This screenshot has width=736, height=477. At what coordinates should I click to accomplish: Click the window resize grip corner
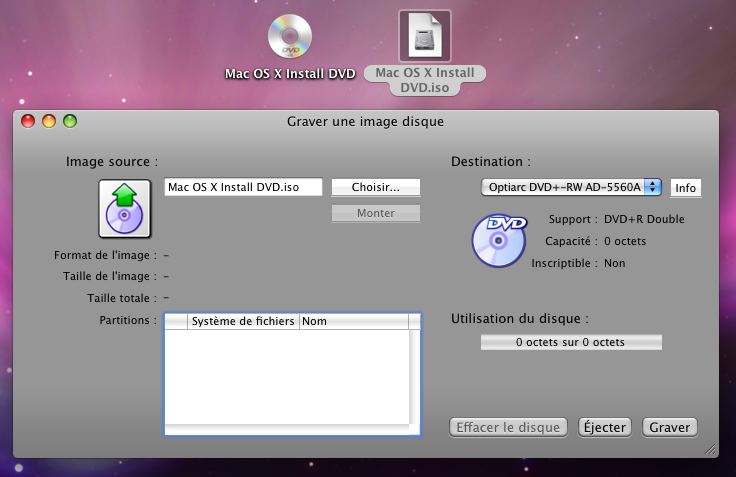(711, 450)
